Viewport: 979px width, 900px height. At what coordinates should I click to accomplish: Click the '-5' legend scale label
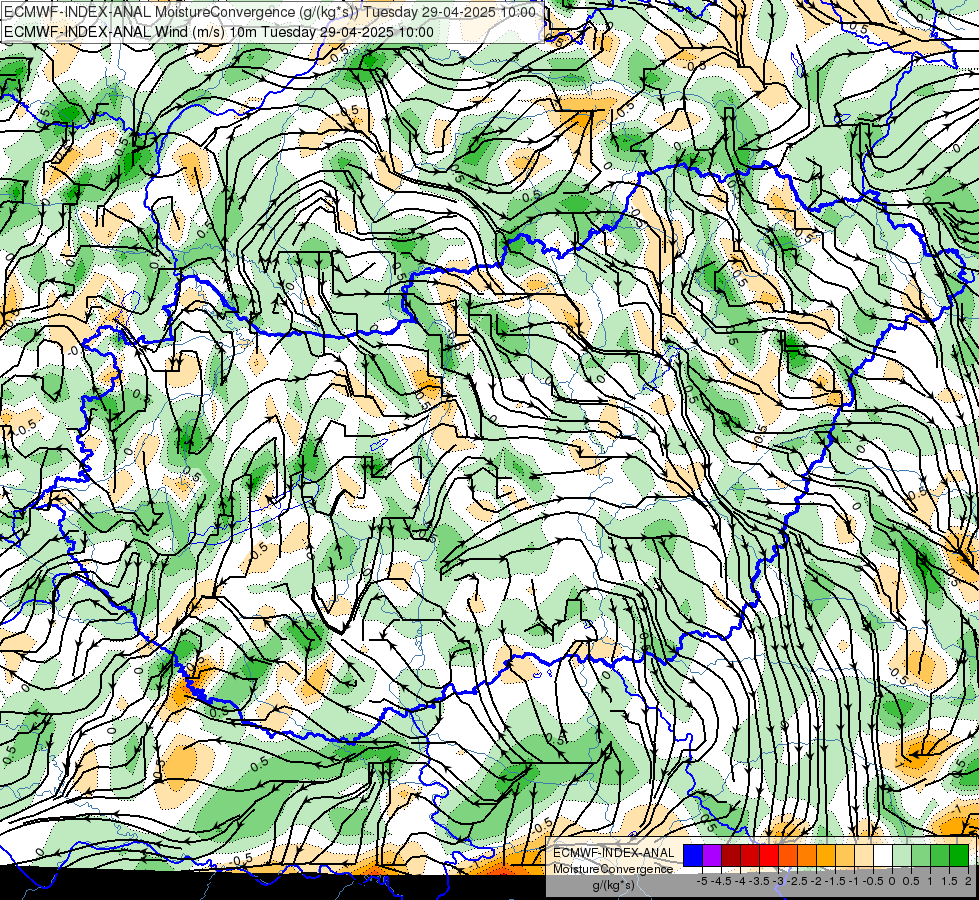coord(702,881)
